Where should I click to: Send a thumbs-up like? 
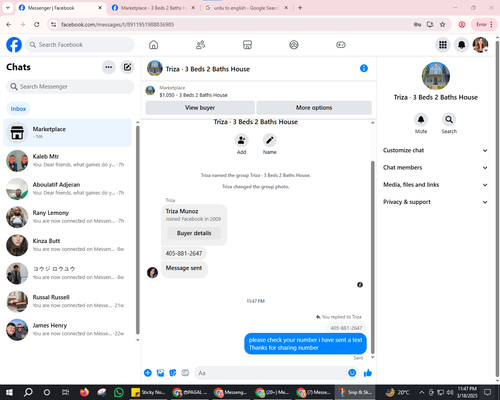click(368, 373)
